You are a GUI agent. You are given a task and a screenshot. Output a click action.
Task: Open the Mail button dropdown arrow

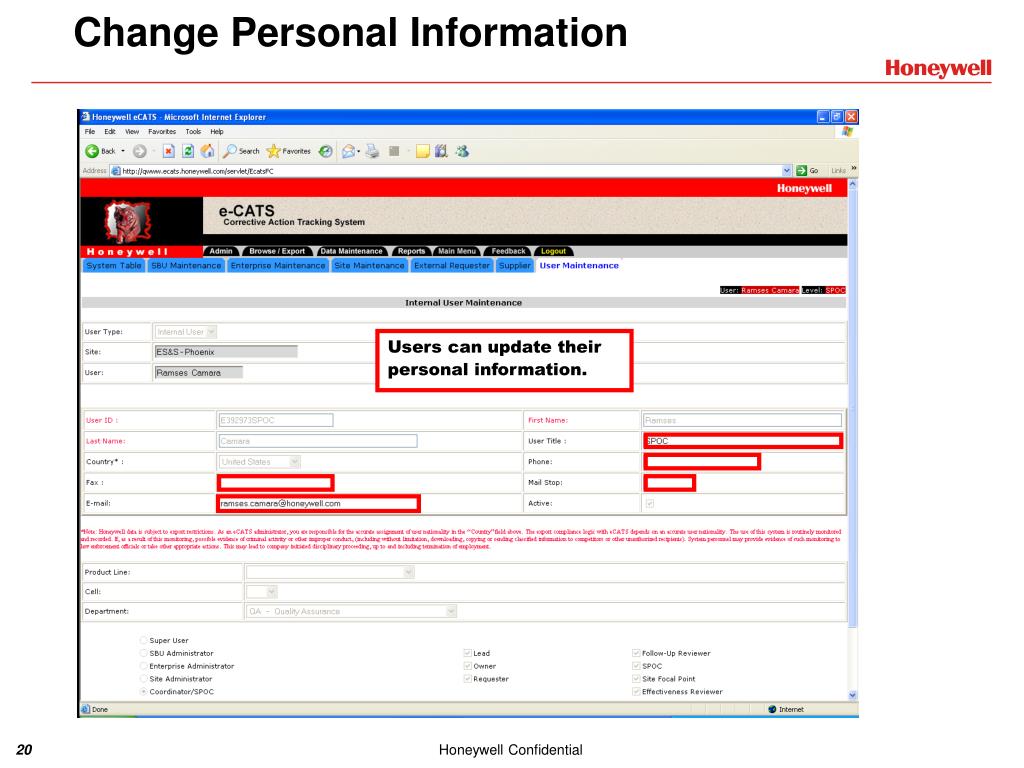[x=359, y=152]
